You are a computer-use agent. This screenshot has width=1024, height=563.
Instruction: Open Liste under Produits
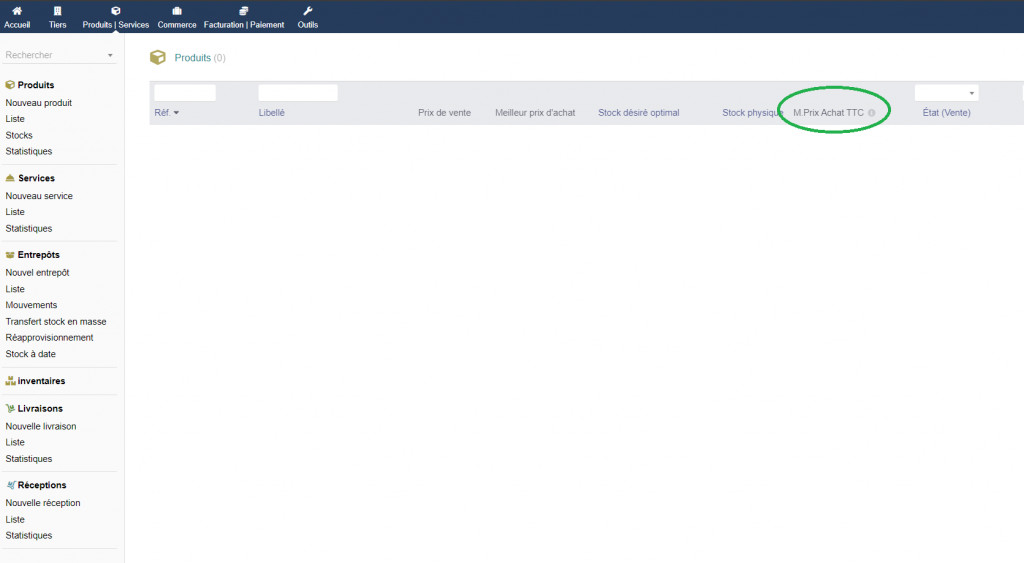(x=15, y=119)
